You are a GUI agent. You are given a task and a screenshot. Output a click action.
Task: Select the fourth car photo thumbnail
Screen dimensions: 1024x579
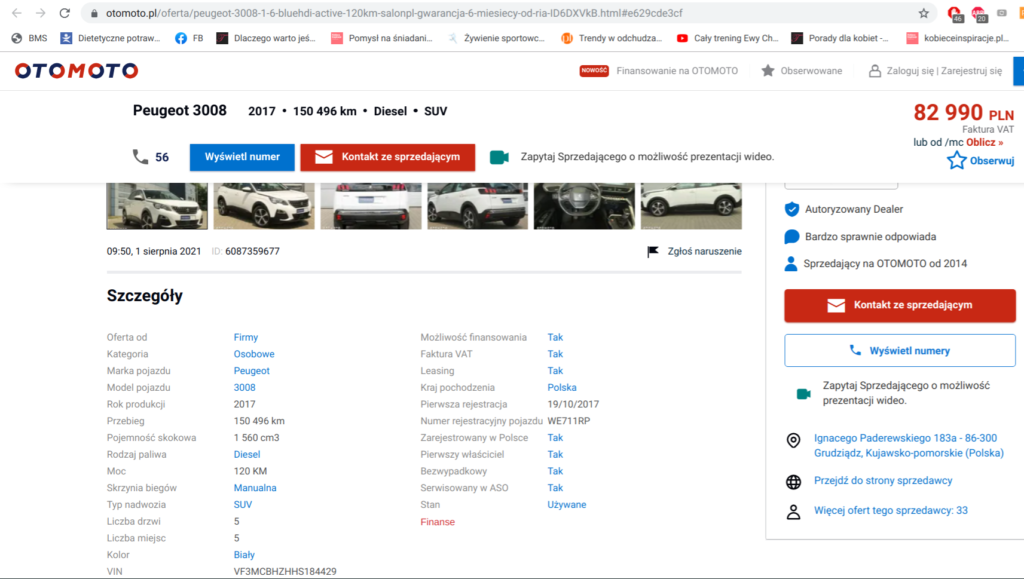tap(477, 206)
